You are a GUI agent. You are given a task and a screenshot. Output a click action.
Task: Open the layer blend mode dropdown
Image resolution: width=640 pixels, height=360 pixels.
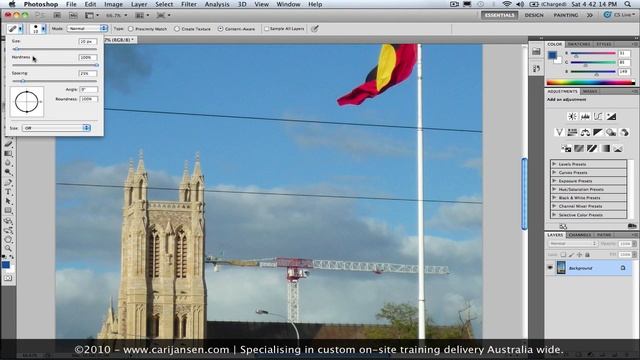tap(572, 243)
